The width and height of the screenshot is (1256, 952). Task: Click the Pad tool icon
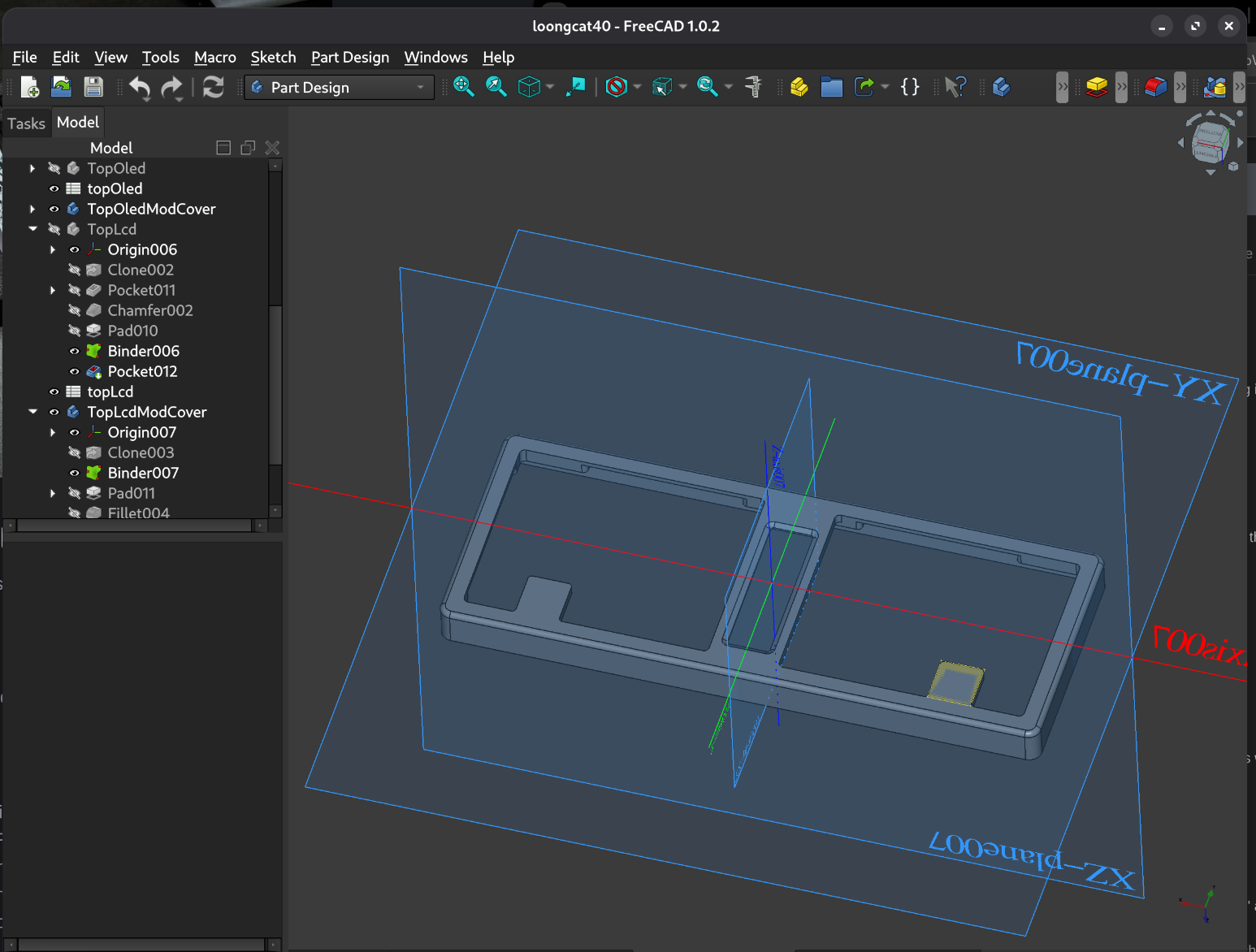(x=1097, y=87)
